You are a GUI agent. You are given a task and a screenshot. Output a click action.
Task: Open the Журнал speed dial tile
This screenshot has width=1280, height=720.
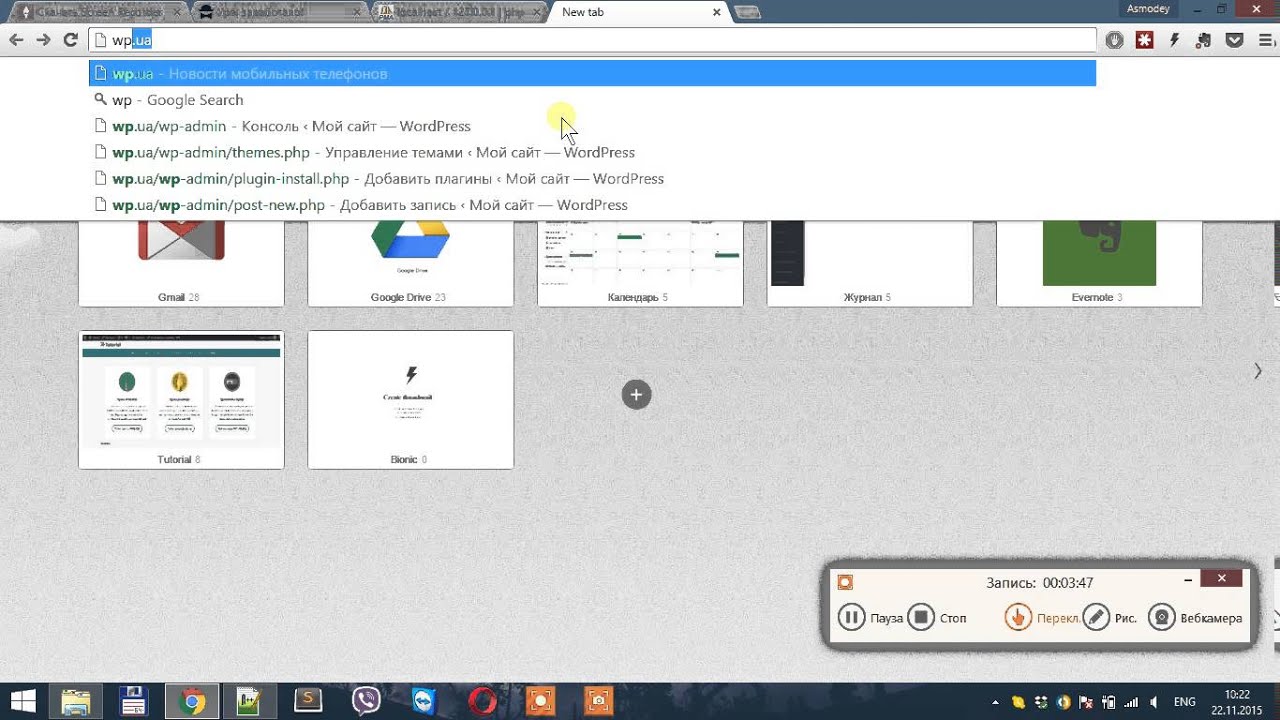pyautogui.click(x=869, y=263)
